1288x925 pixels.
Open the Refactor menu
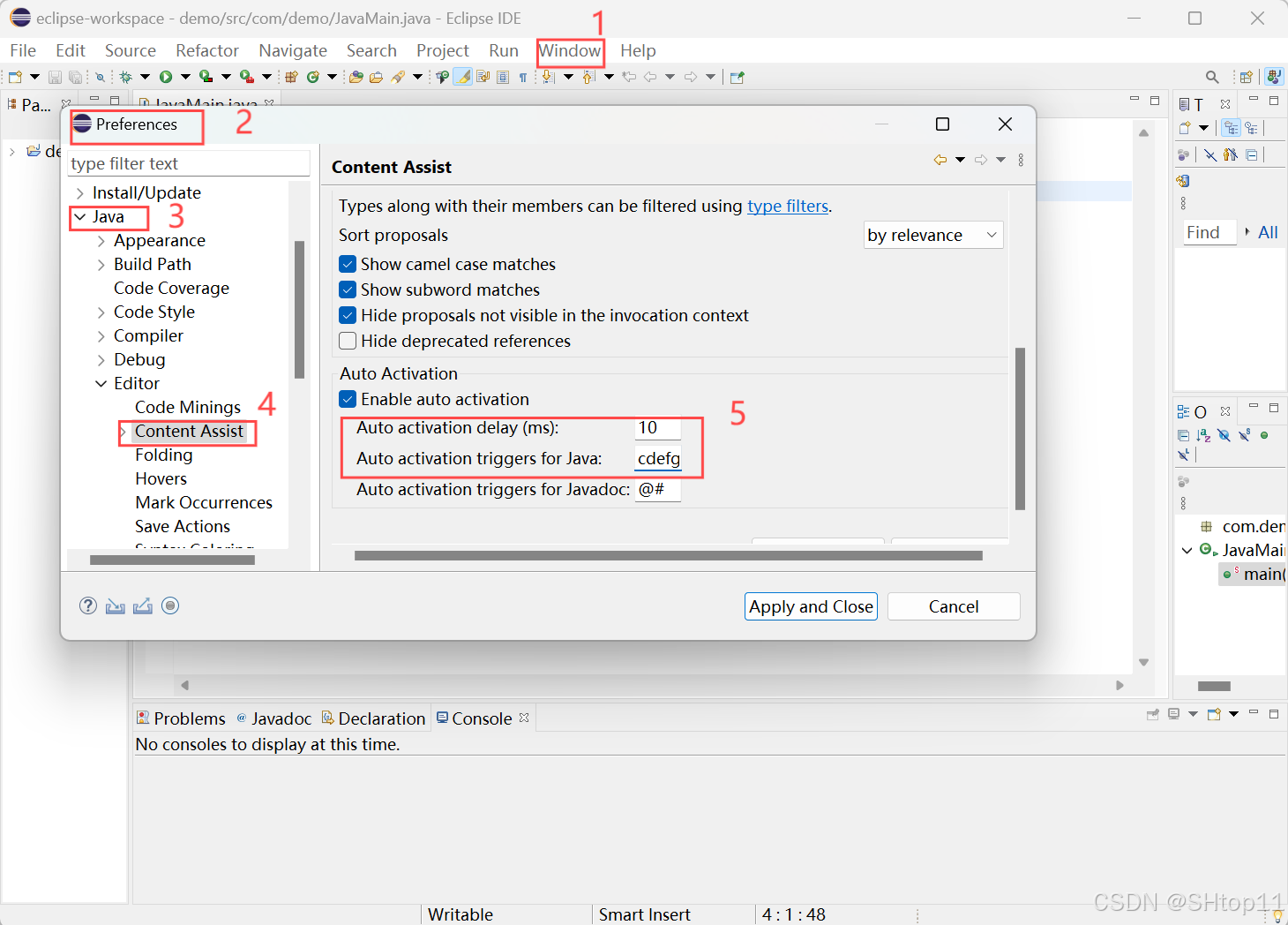coord(207,50)
